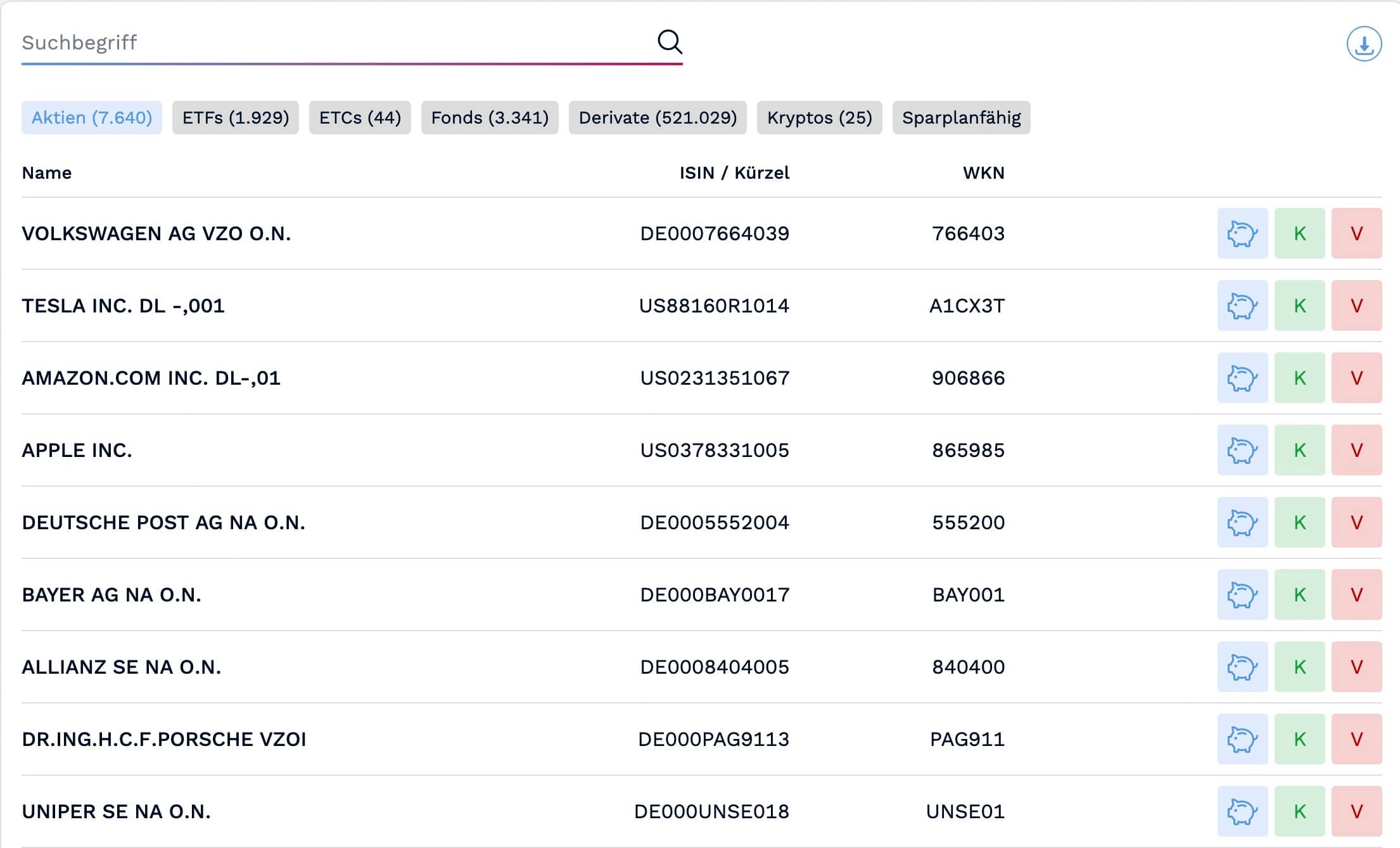Click the magnifier search icon
Image resolution: width=1400 pixels, height=848 pixels.
(669, 42)
